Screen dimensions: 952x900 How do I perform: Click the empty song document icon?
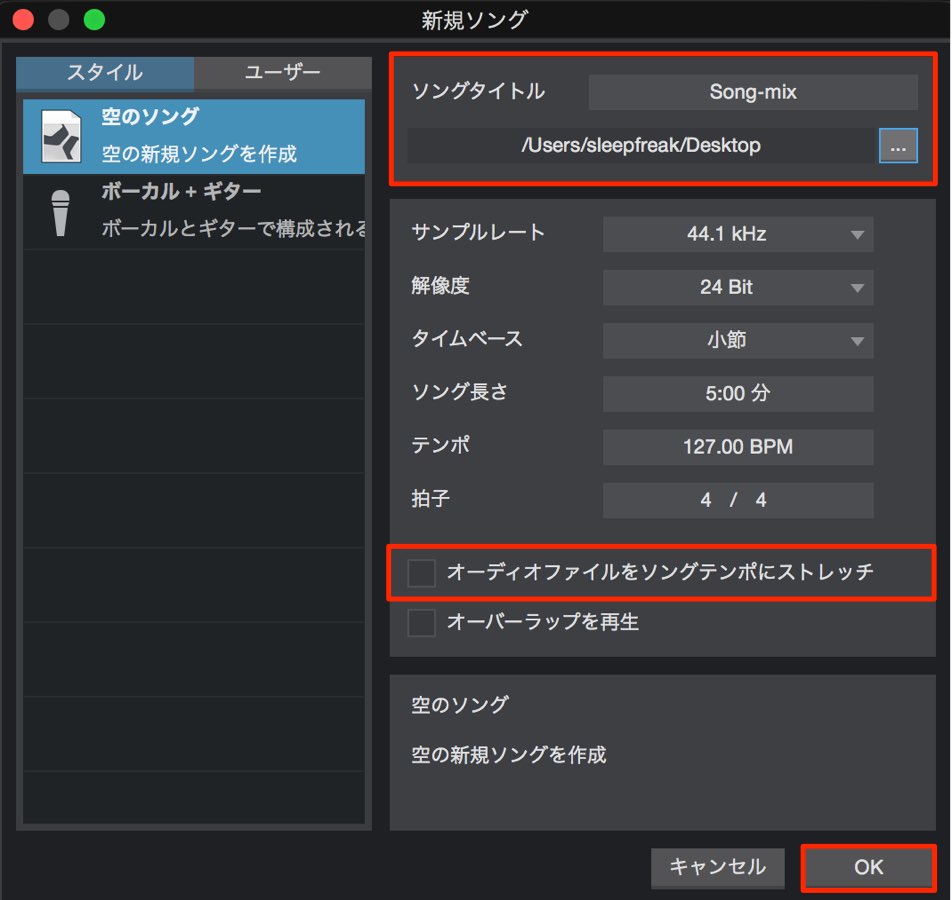tap(61, 137)
